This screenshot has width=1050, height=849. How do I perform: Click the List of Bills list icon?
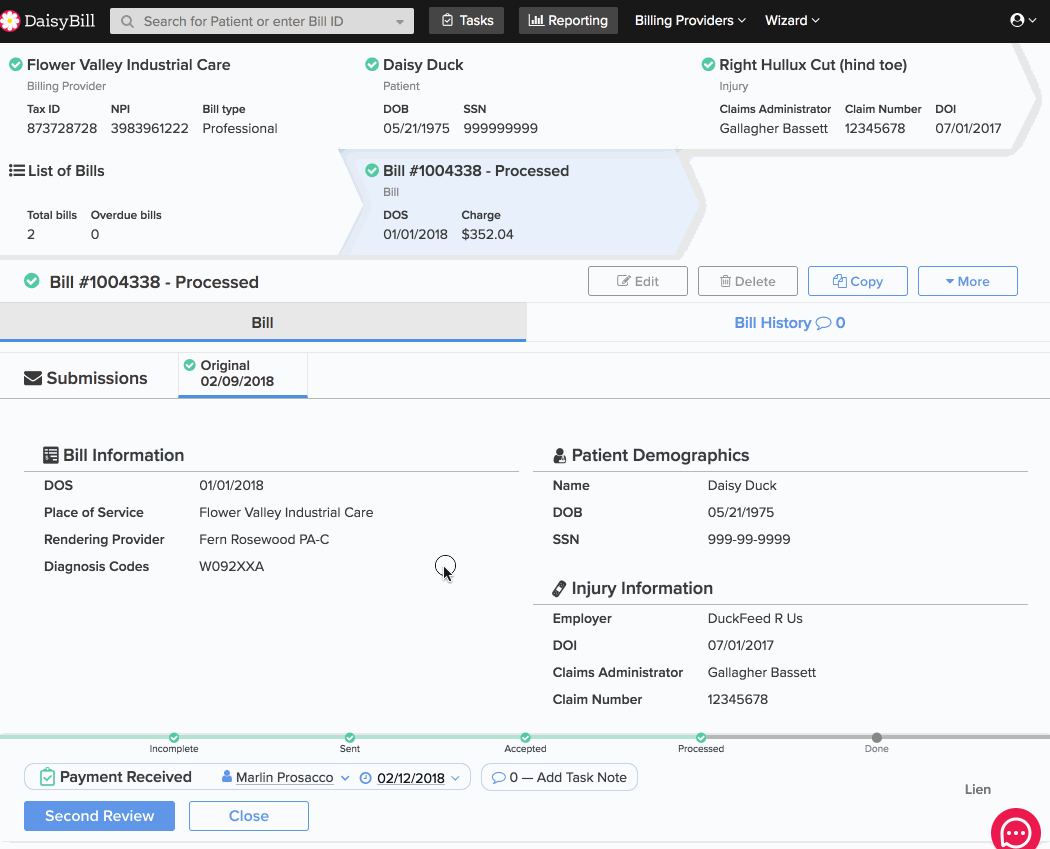[x=17, y=171]
